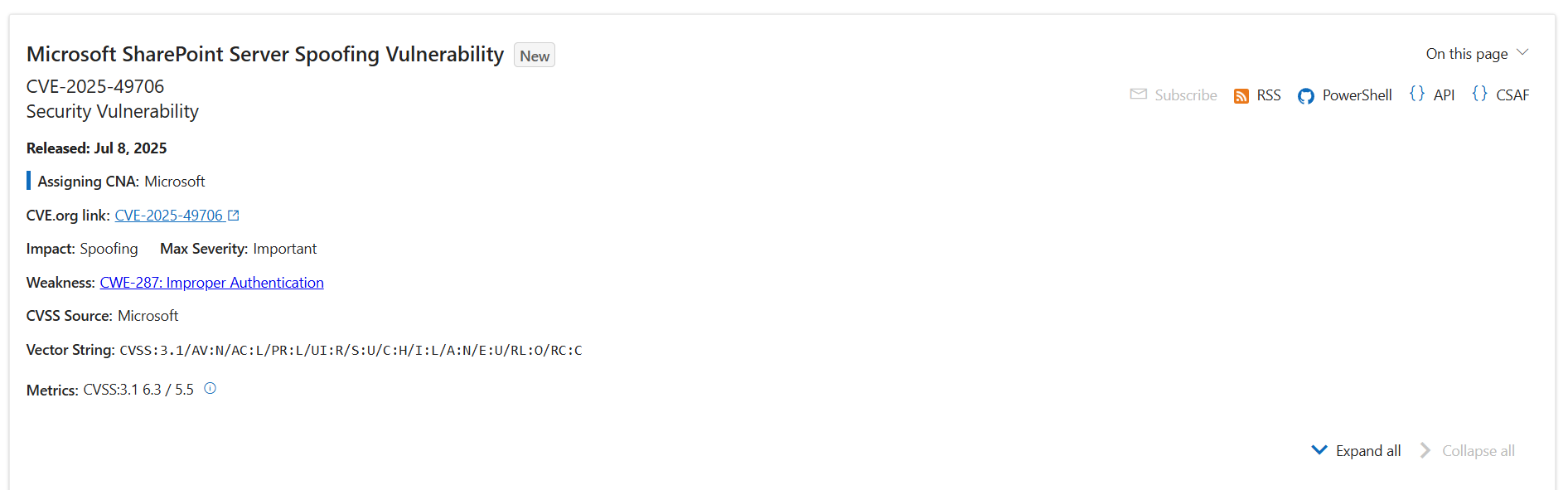Click the curly braces icon beside CSAF

(x=1479, y=94)
